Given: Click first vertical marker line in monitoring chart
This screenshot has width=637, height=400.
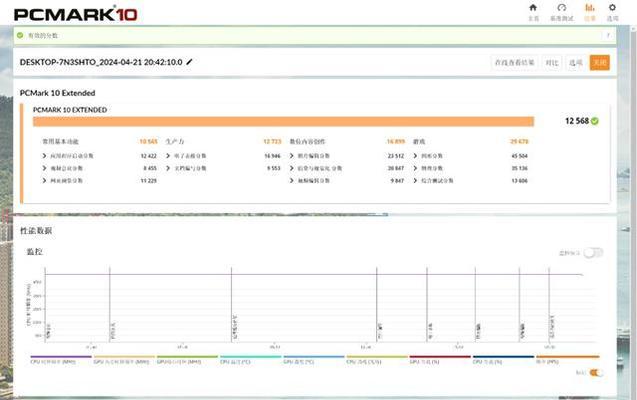Looking at the screenshot, I should [45, 305].
